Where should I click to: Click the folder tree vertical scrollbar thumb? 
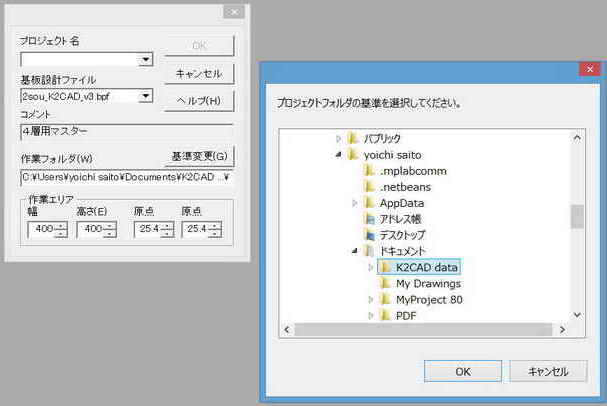pos(576,216)
